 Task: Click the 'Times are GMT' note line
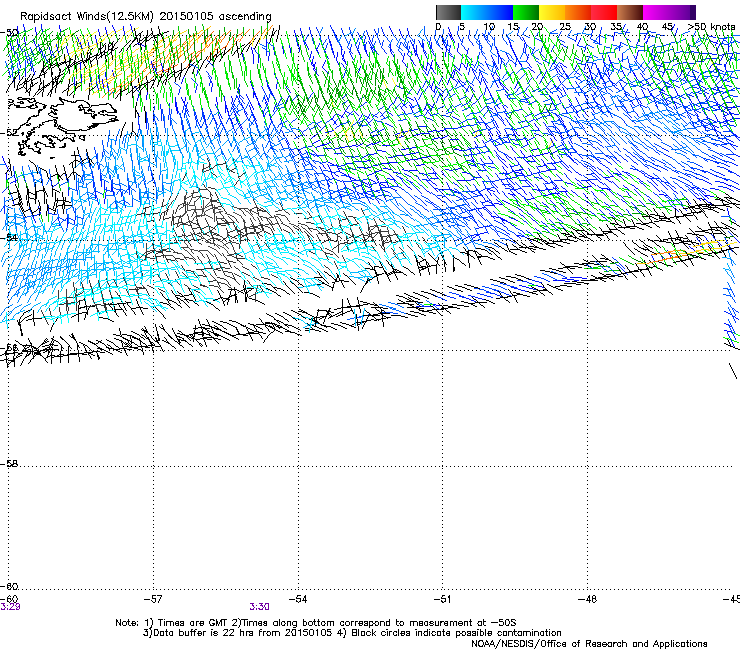pos(316,623)
